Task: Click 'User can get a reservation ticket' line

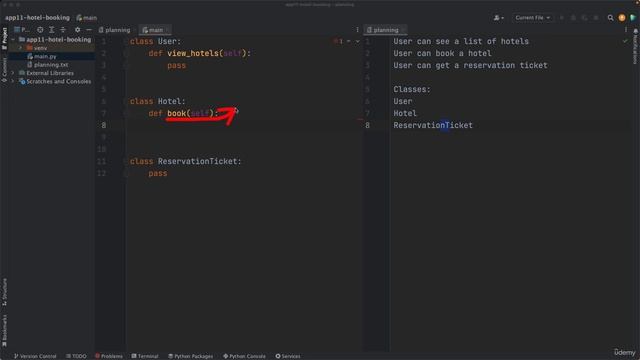Action: pos(471,65)
